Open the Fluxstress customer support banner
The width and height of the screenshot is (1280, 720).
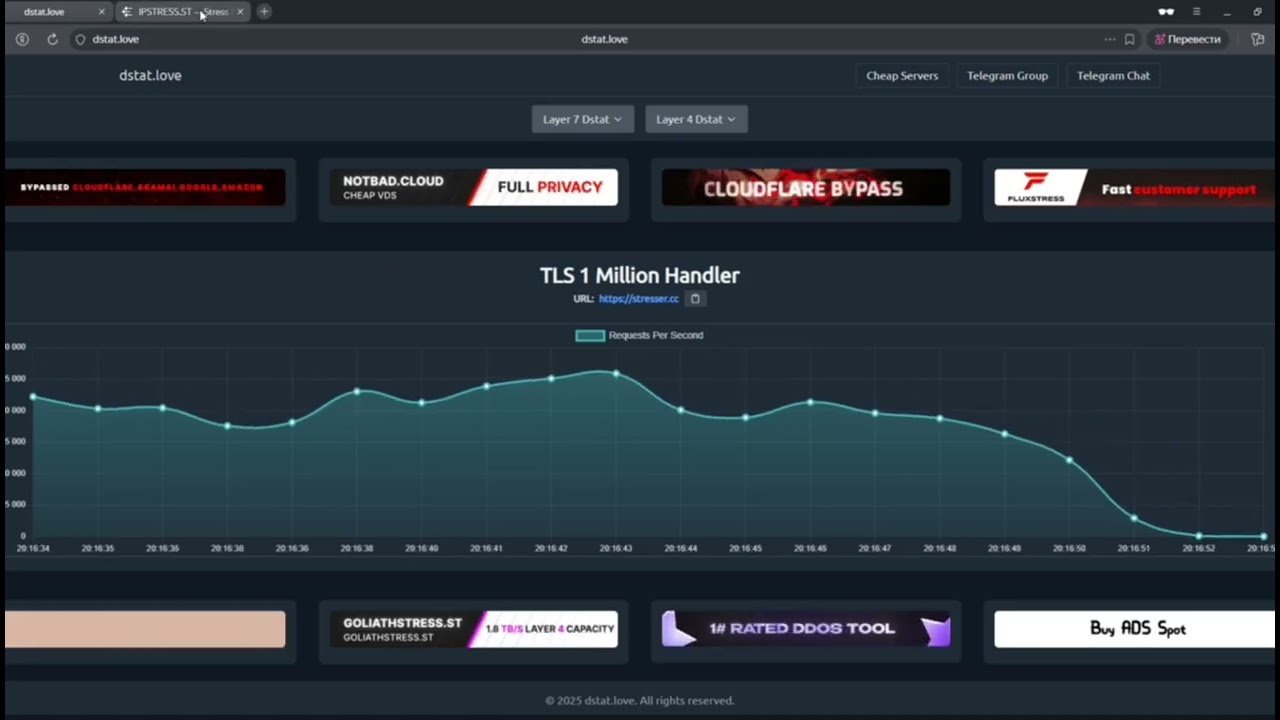click(x=1135, y=187)
